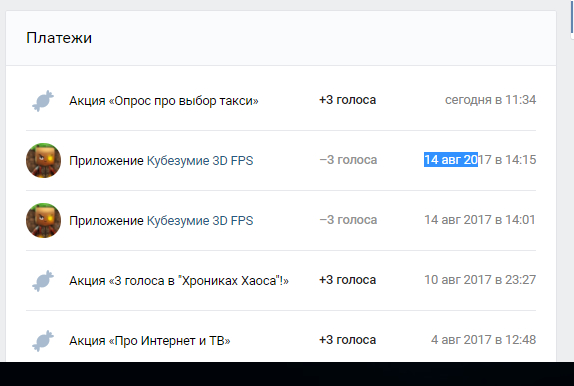574x386 pixels.
Task: Click the word Приложение in the 14:01 row
Action: point(106,221)
